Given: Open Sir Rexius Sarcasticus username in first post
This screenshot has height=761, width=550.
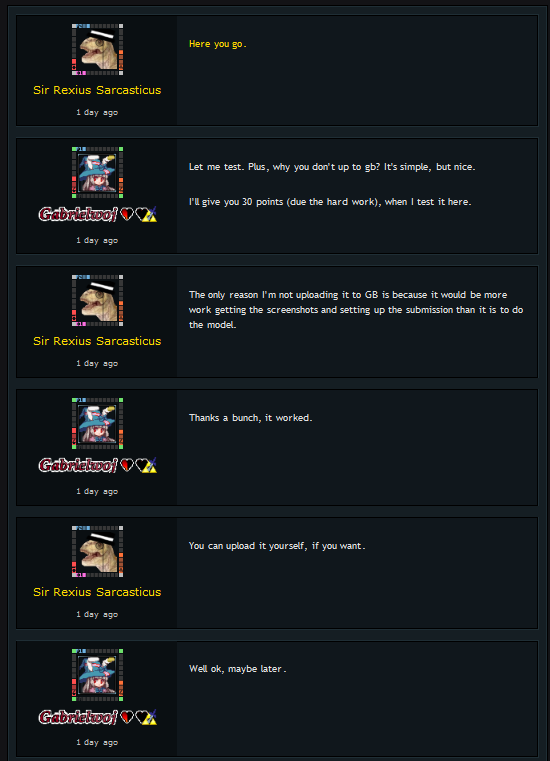Looking at the screenshot, I should 97,90.
